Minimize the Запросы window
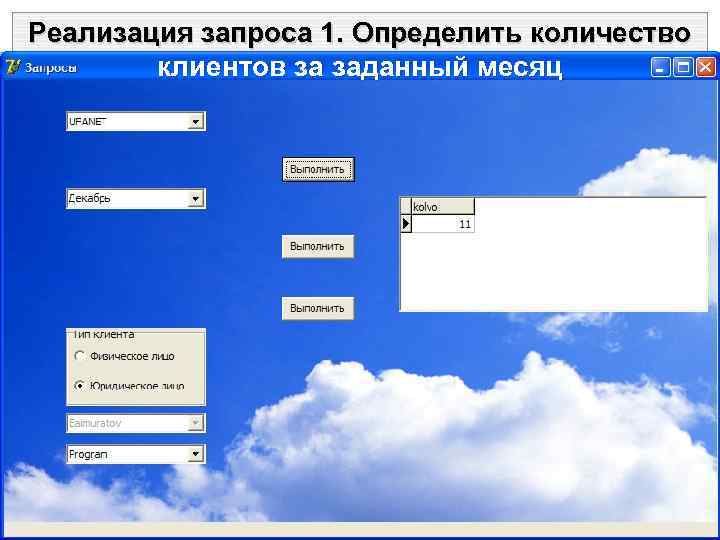Screen dimensions: 720x540 (660, 68)
